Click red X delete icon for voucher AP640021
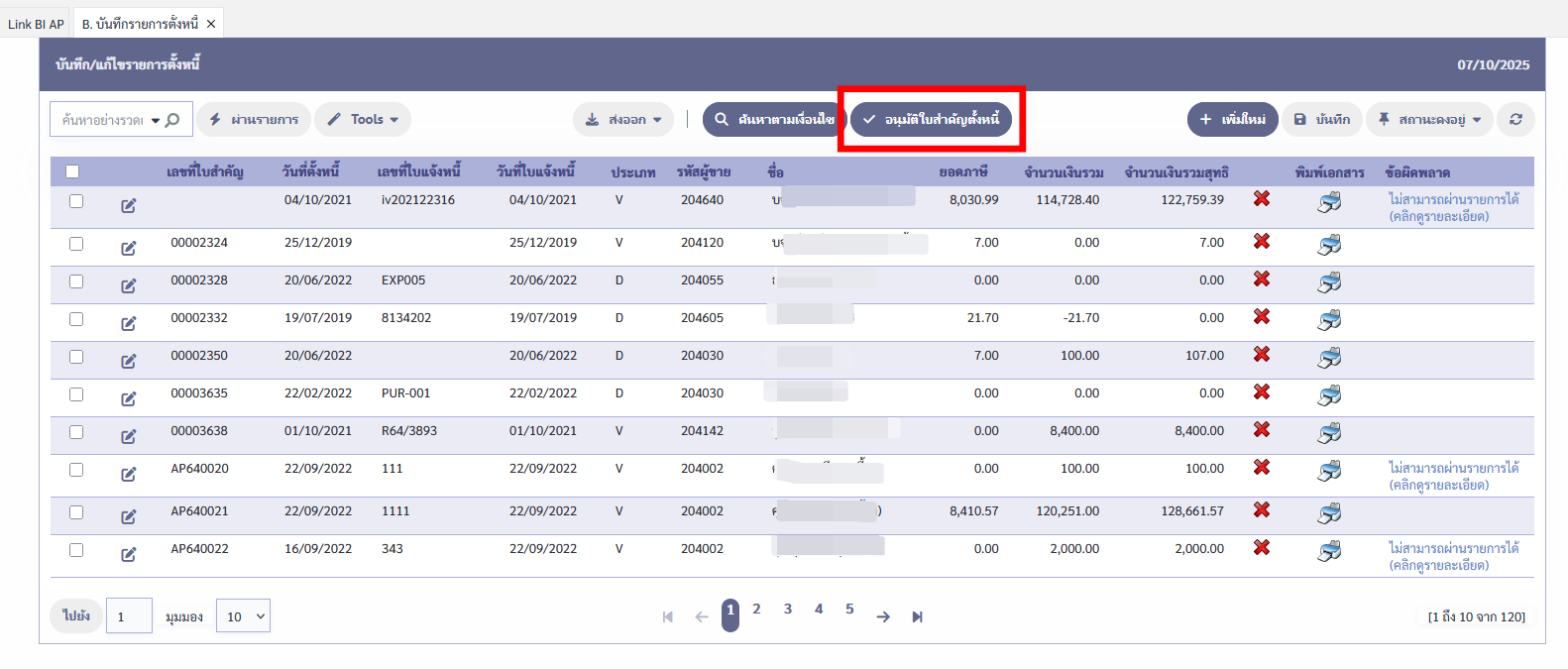1568x669 pixels. coord(1261,509)
